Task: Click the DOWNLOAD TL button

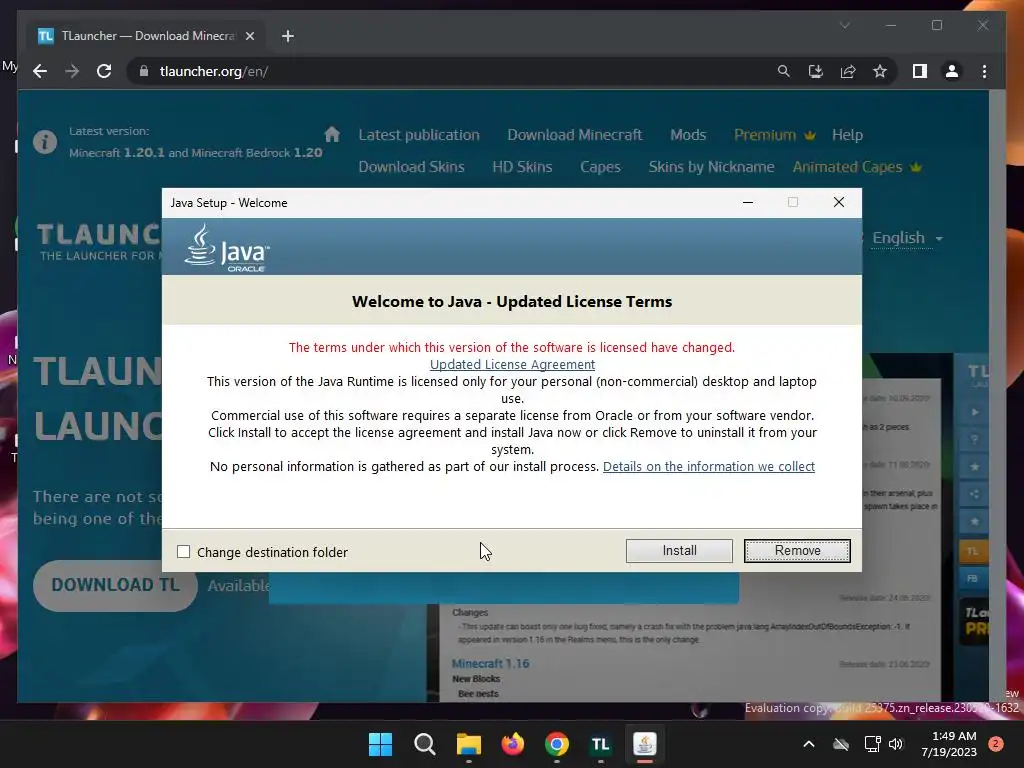Action: [115, 584]
